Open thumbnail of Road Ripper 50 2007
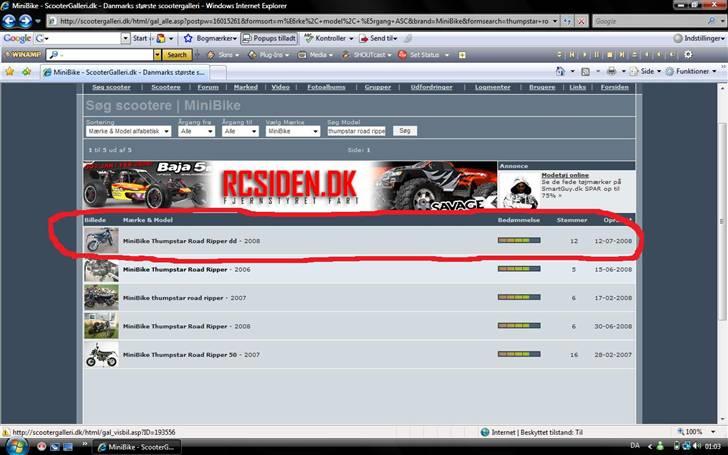 (x=101, y=355)
